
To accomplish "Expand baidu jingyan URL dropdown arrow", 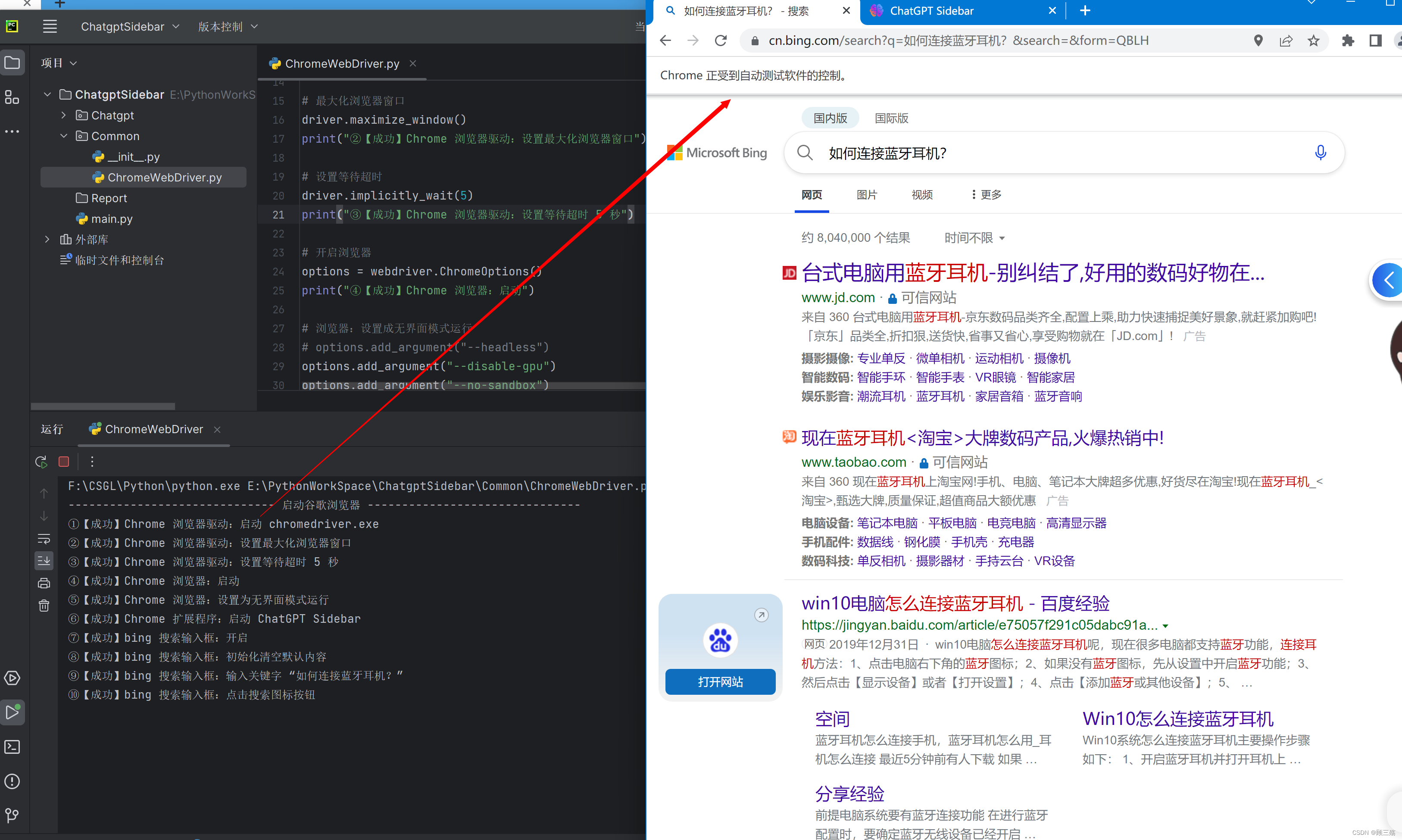I will [1165, 626].
